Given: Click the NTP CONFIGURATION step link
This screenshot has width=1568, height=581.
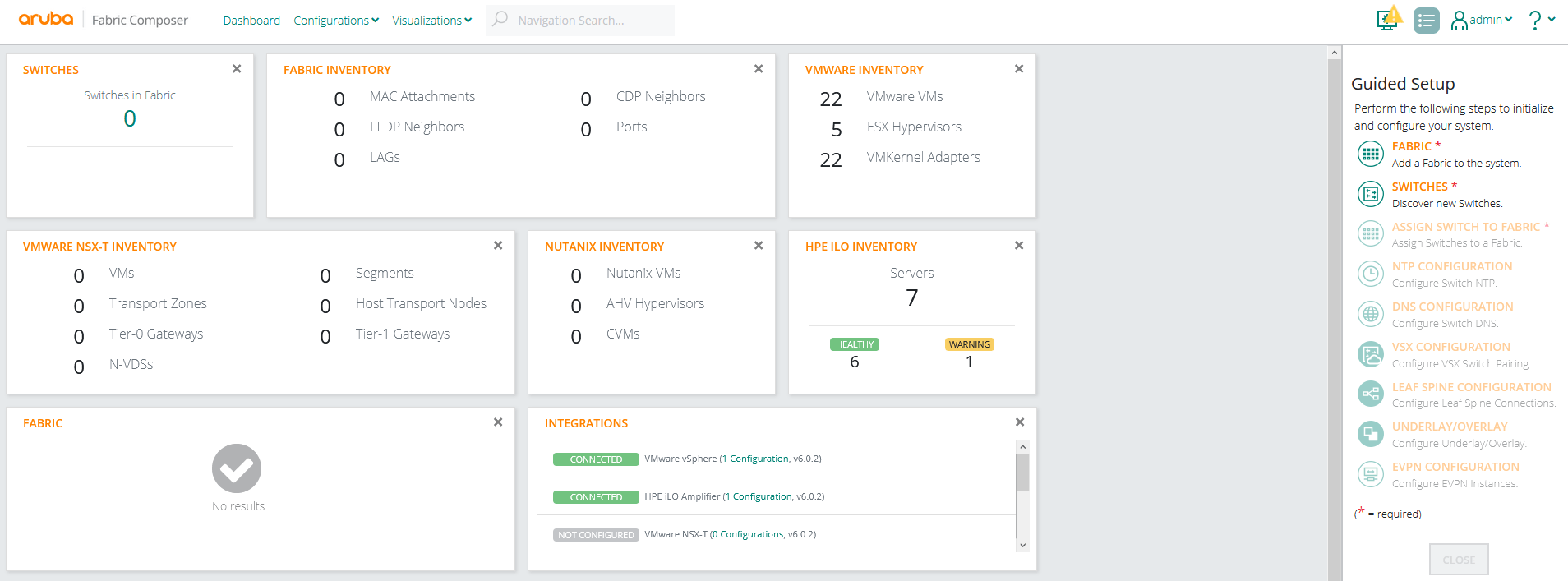Looking at the screenshot, I should pyautogui.click(x=1452, y=266).
